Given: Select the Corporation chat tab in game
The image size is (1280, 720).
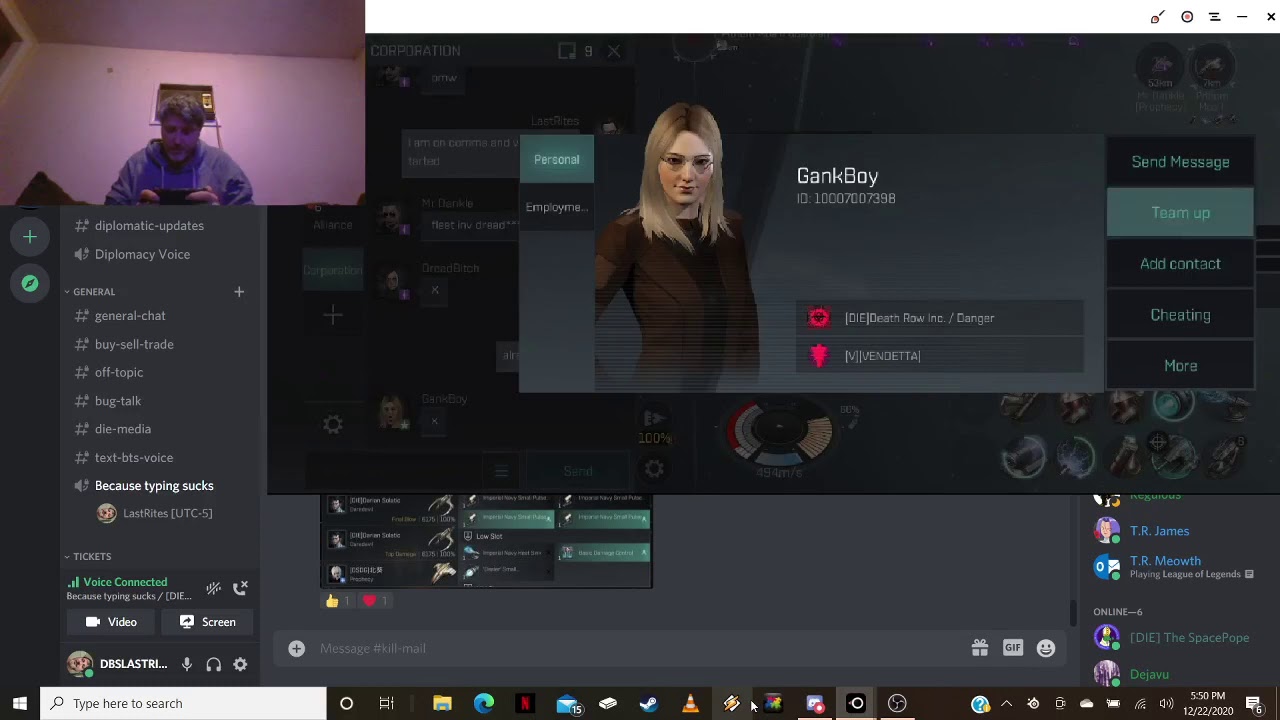Looking at the screenshot, I should click(333, 270).
